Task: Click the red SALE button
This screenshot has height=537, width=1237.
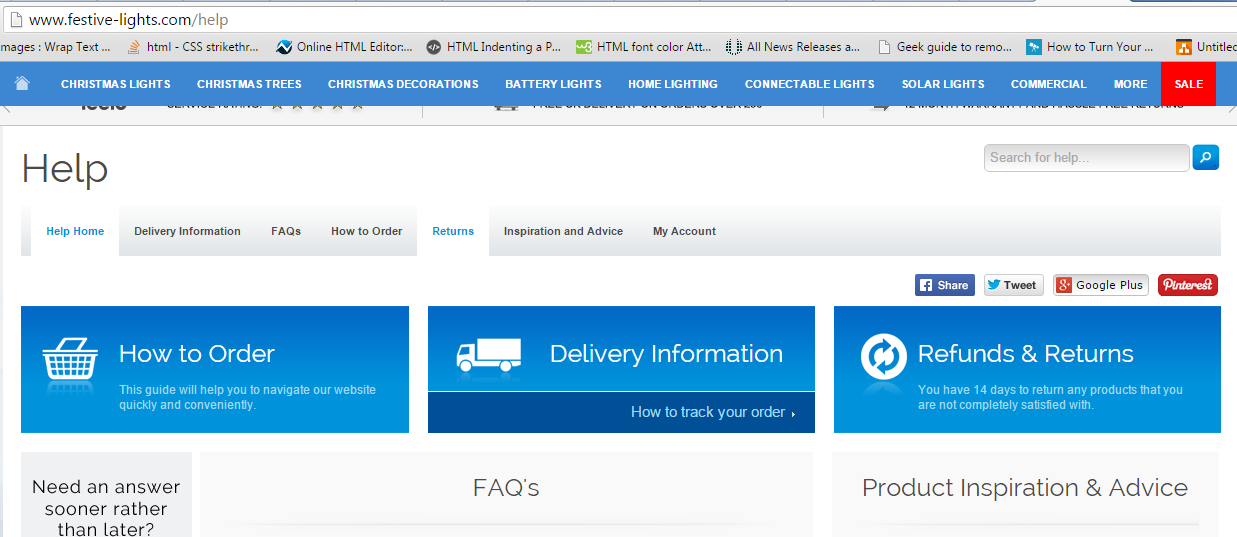Action: [x=1188, y=84]
